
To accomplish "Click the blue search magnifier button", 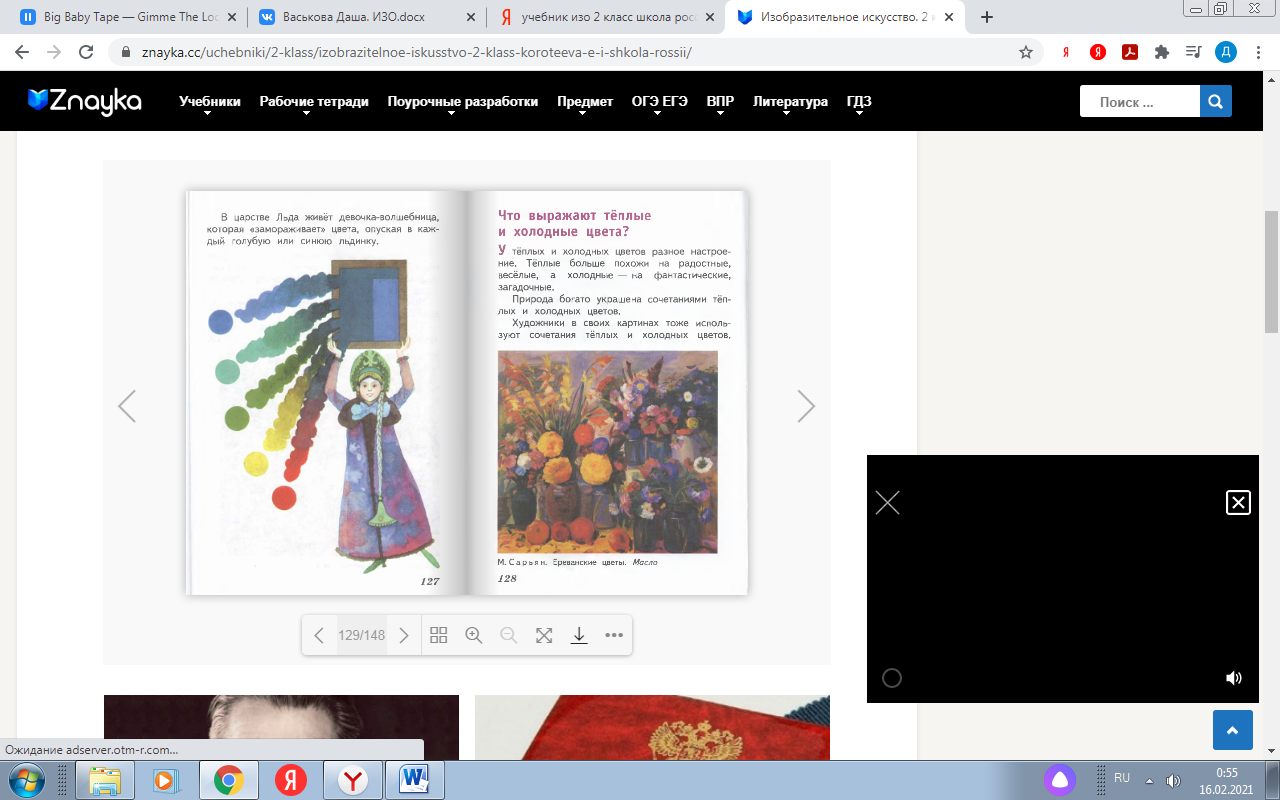I will click(x=1216, y=101).
